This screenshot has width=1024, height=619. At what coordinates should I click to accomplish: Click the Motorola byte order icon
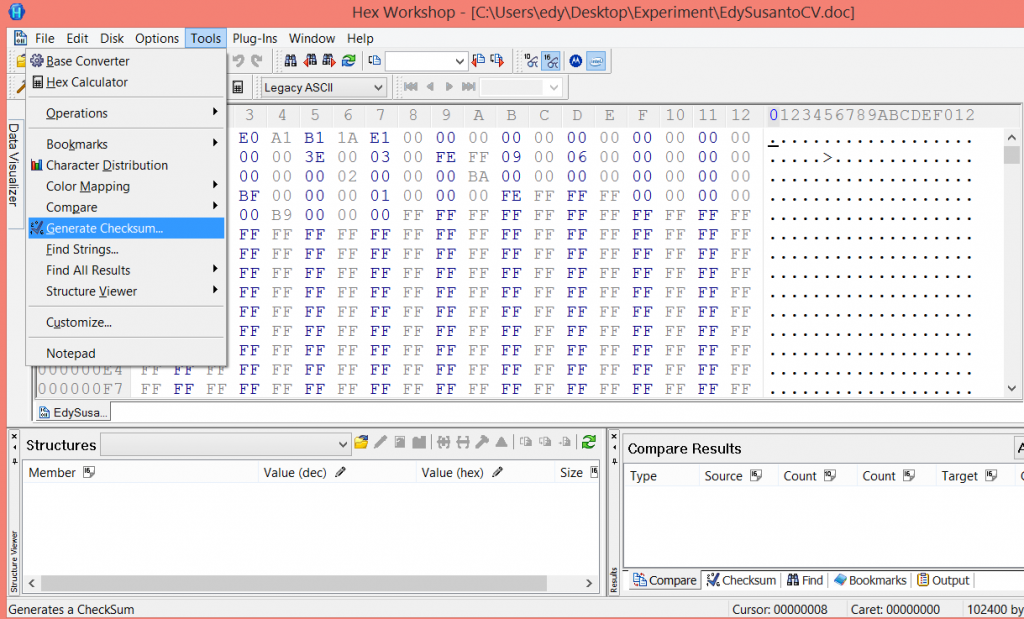click(576, 61)
